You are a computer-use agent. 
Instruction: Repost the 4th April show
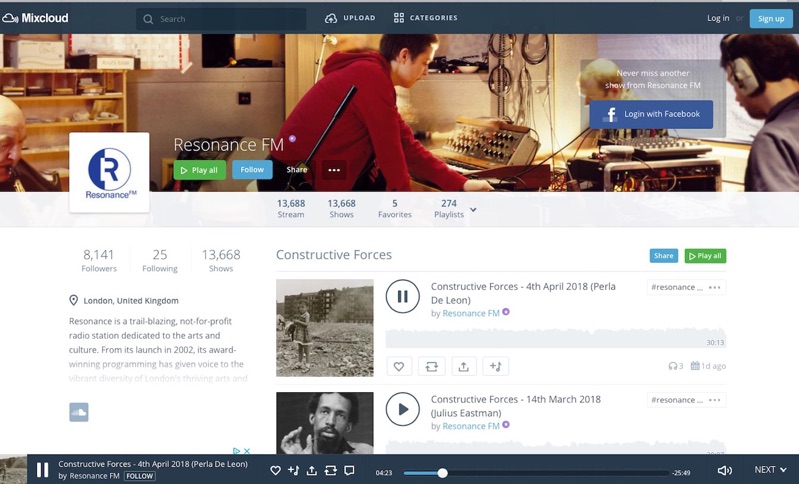(432, 366)
